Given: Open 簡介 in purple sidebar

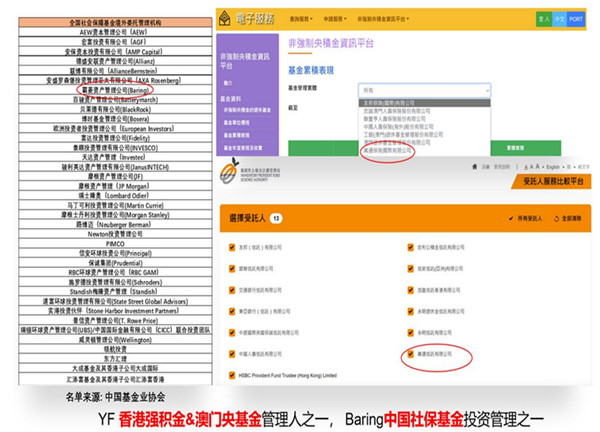Looking at the screenshot, I should [228, 83].
